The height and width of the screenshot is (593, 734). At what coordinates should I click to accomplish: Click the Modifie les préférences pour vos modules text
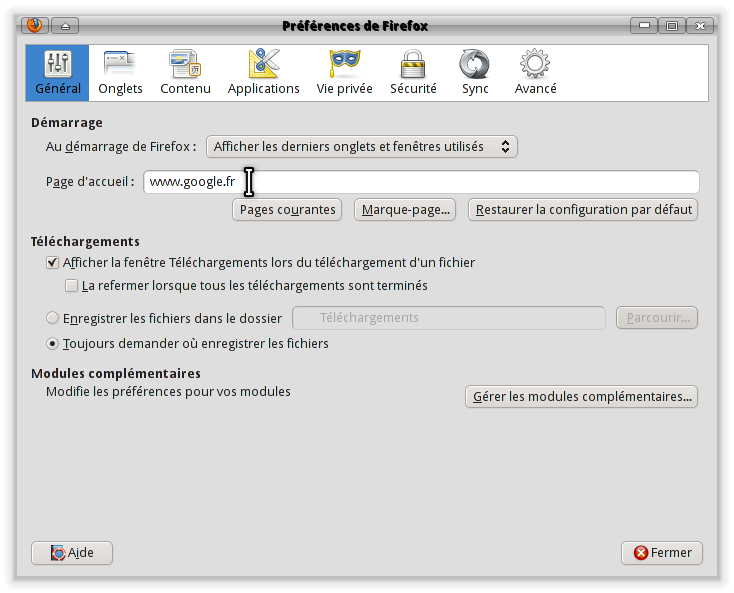tap(168, 392)
